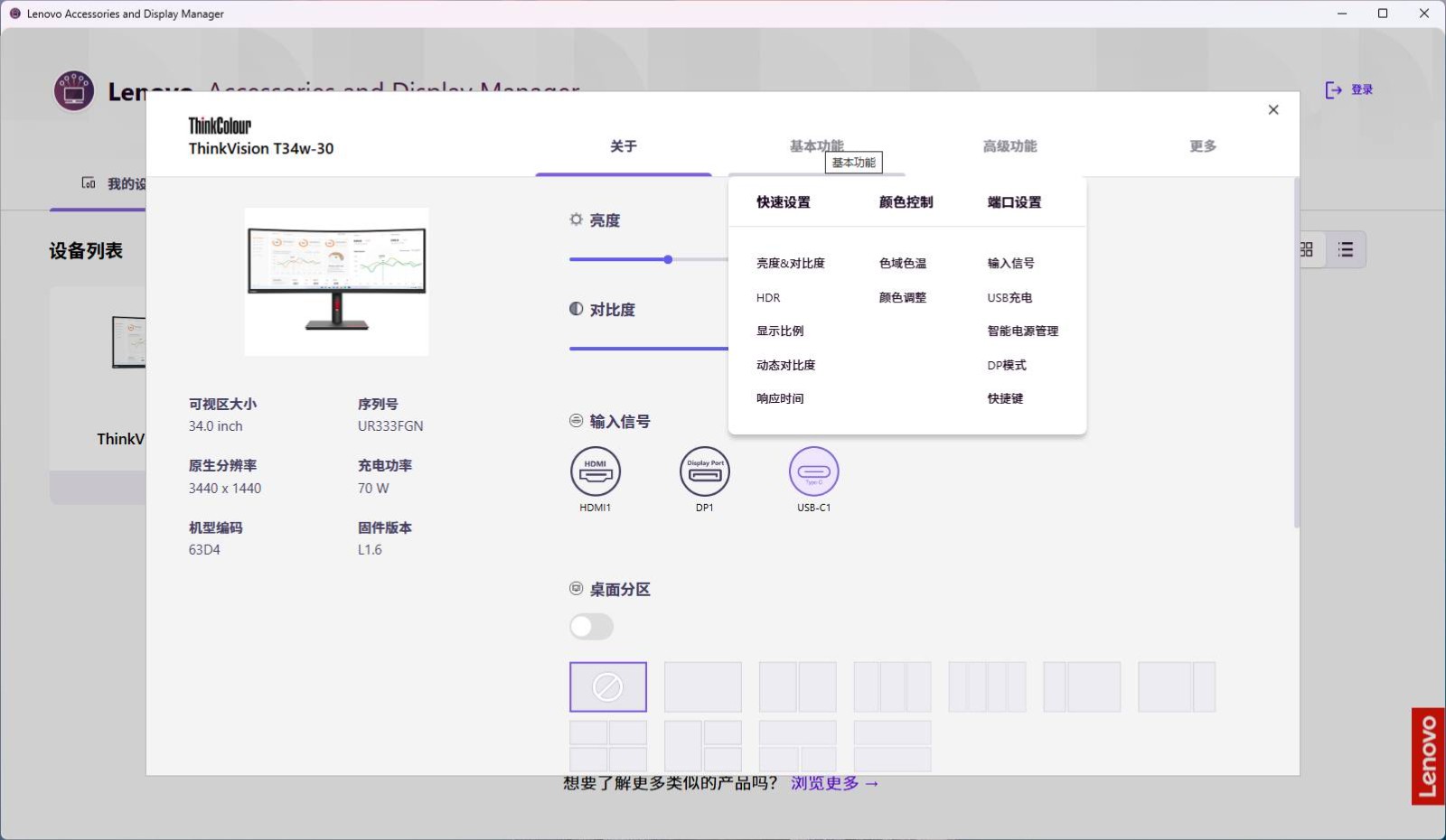Click the 桌面分区 section icon
Image resolution: width=1446 pixels, height=840 pixels.
coord(577,589)
